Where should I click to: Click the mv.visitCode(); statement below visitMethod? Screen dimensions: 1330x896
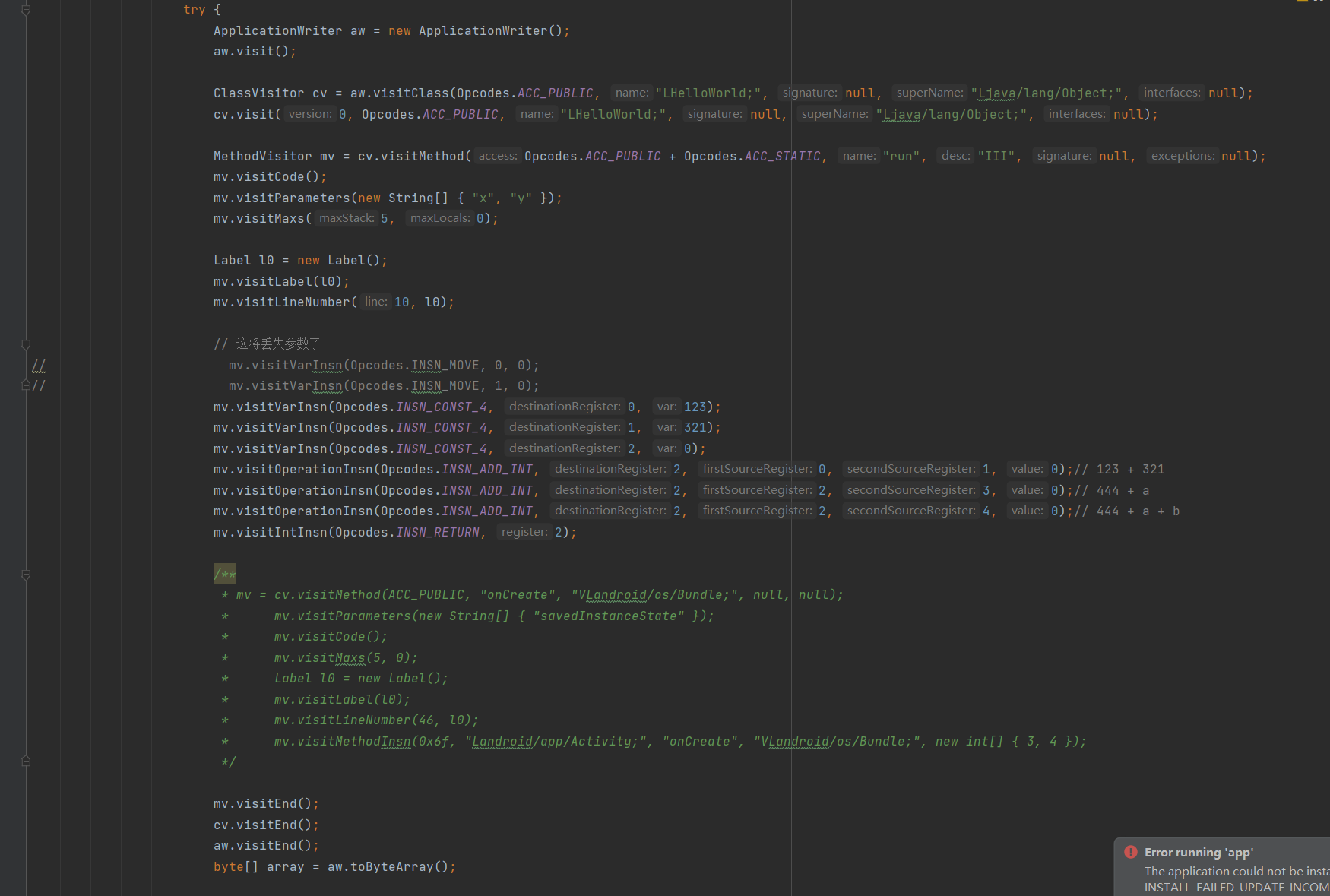(270, 177)
